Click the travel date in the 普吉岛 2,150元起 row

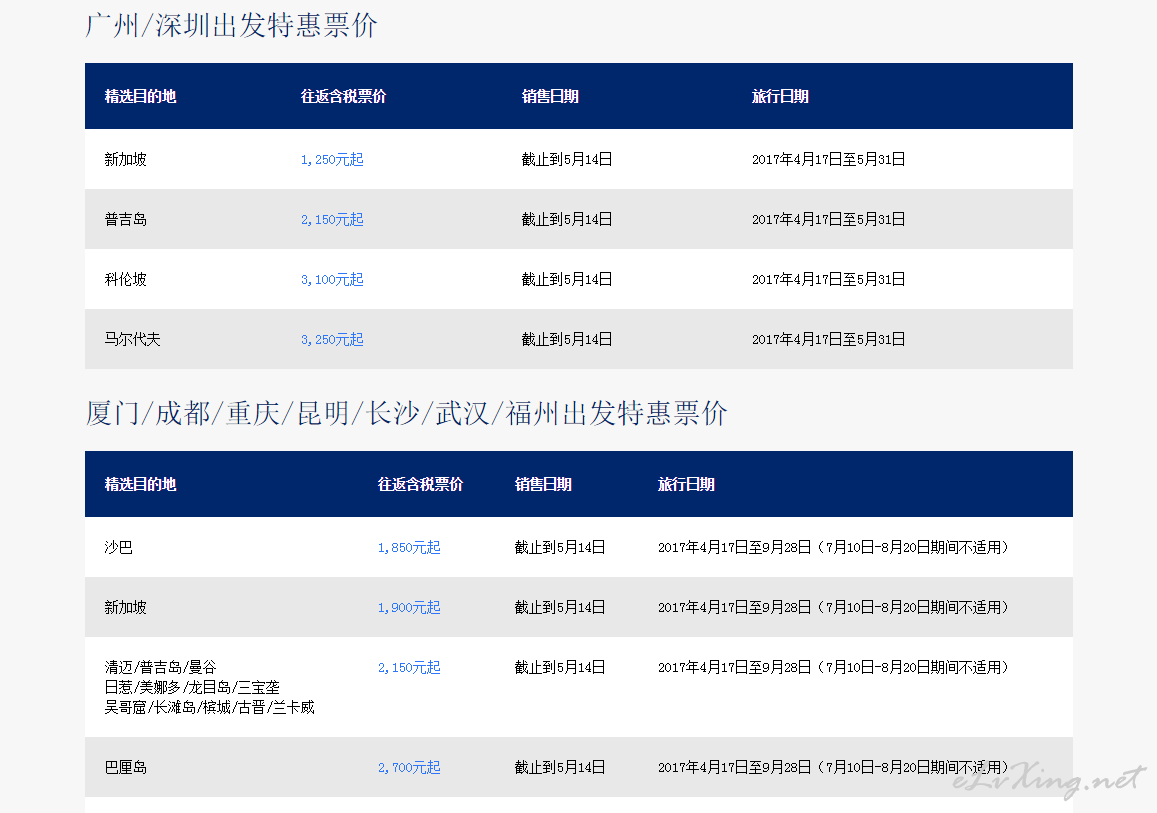click(829, 219)
